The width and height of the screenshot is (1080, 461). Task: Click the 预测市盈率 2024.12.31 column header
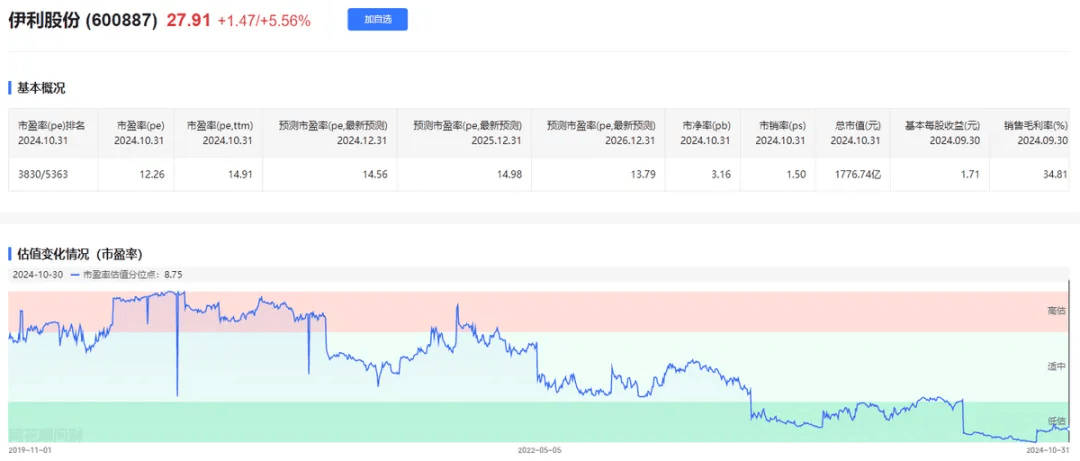tap(331, 132)
